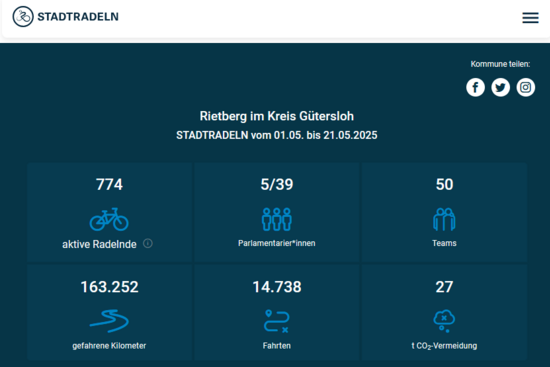Image resolution: width=550 pixels, height=367 pixels.
Task: Click the 14.738 Fahrten number
Action: 277,287
